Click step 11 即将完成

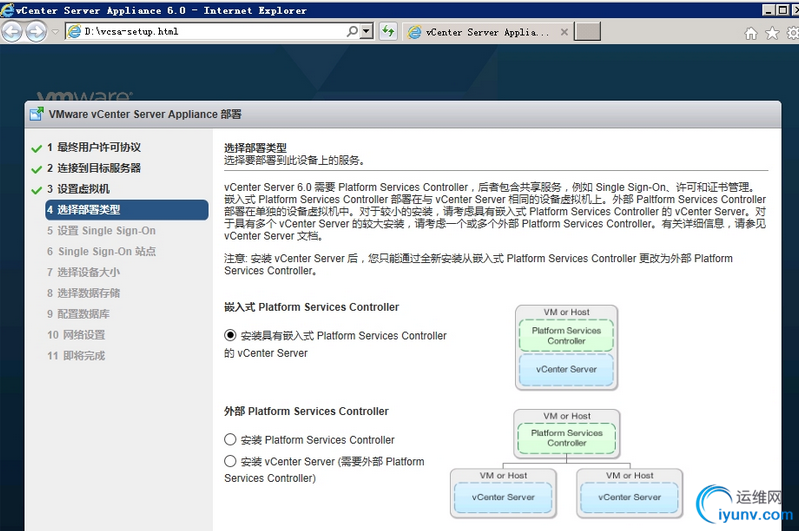[76, 356]
